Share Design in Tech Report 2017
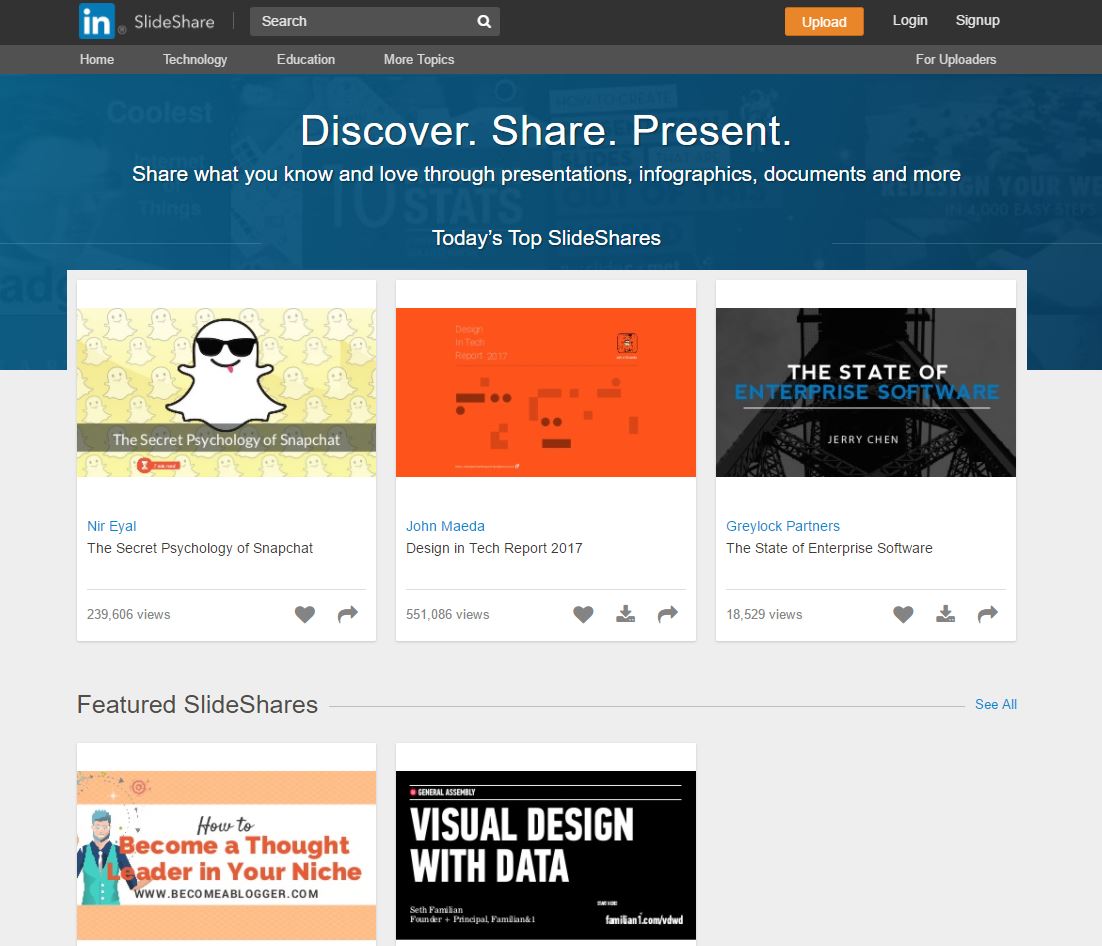 pos(668,614)
